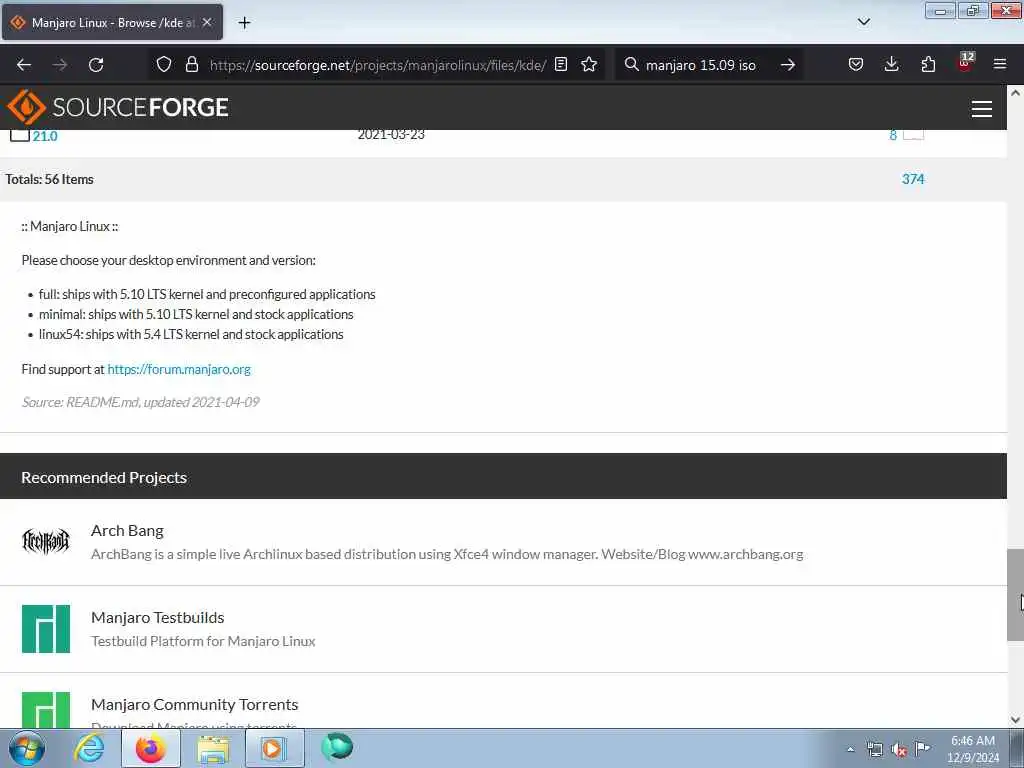The image size is (1024, 768).
Task: Open the extensions puzzle icon
Action: coord(928,64)
